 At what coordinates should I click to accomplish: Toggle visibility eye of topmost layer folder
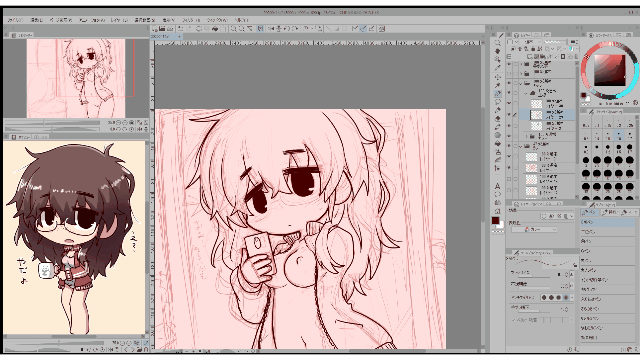pyautogui.click(x=509, y=64)
